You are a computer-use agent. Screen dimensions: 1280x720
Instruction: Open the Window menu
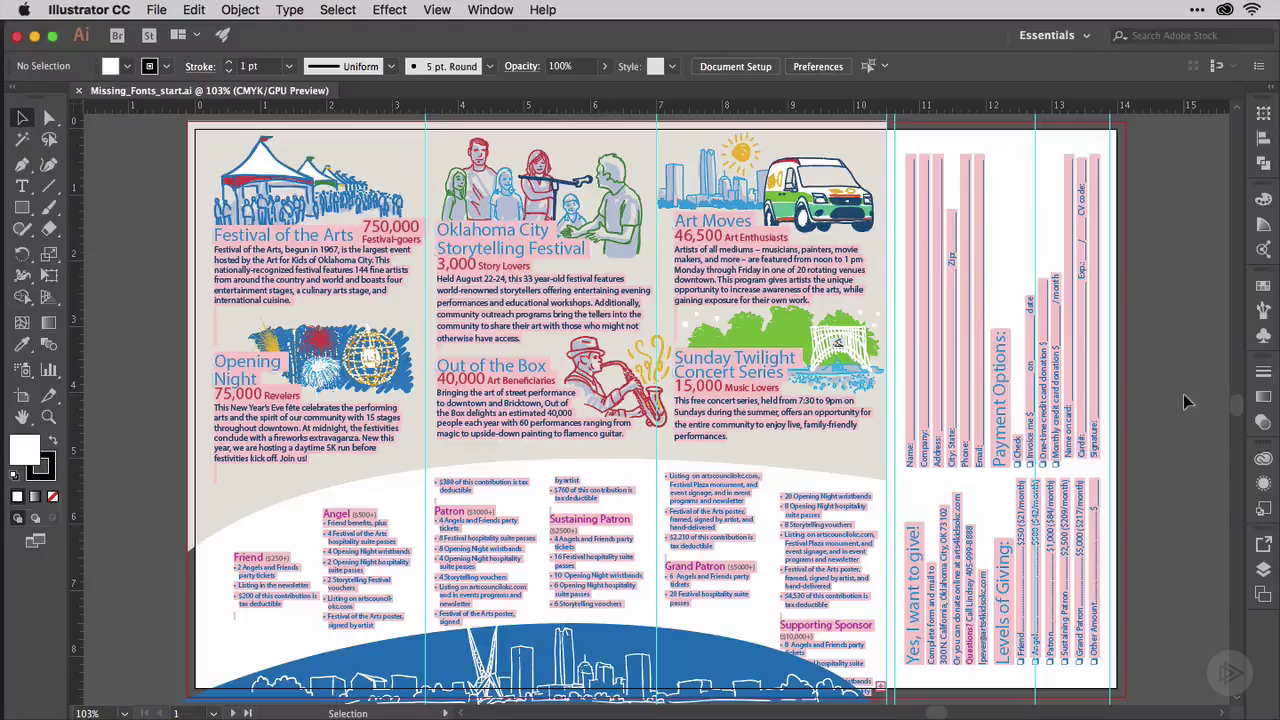[490, 10]
